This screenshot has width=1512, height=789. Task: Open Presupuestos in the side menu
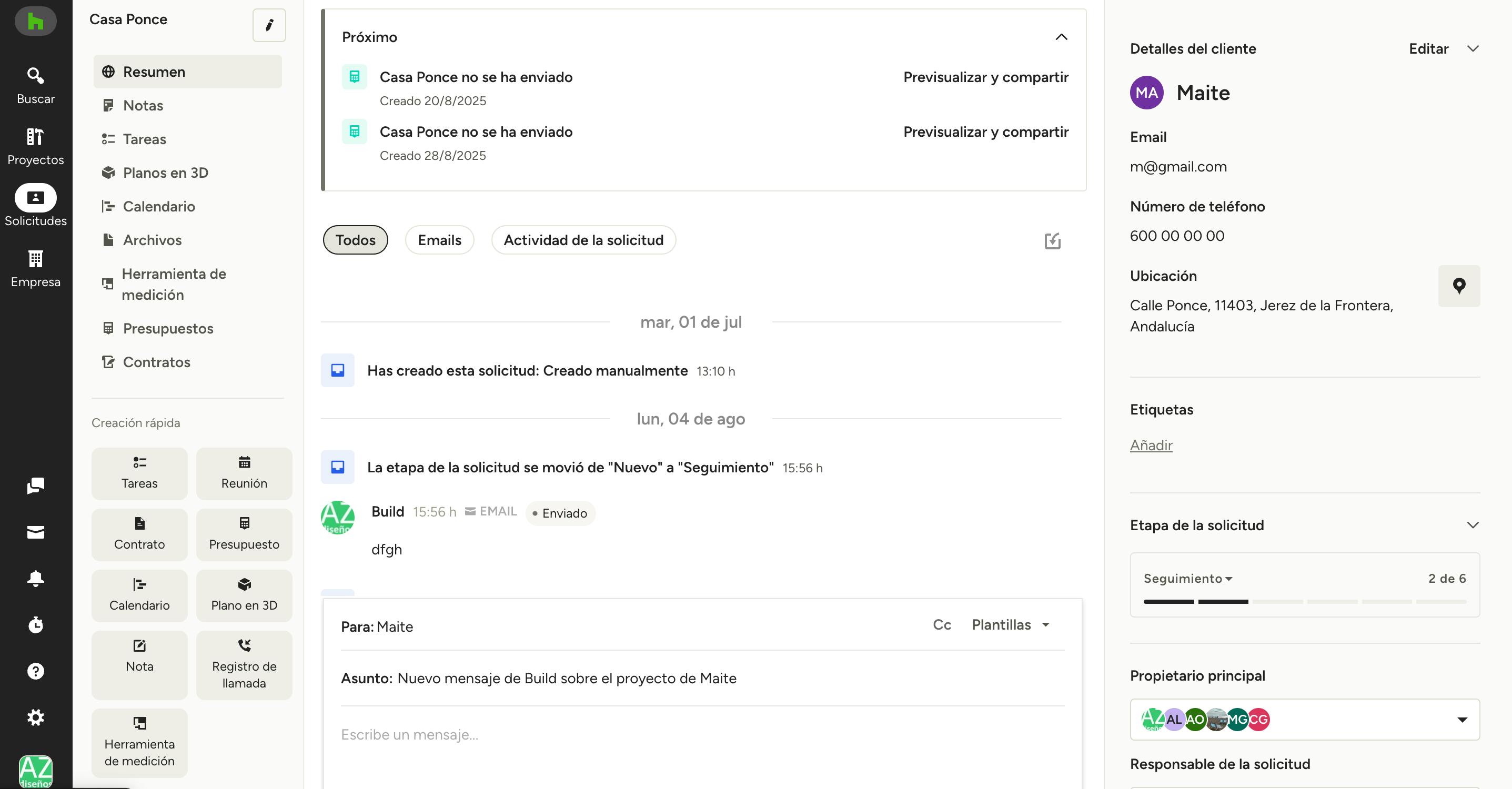168,328
